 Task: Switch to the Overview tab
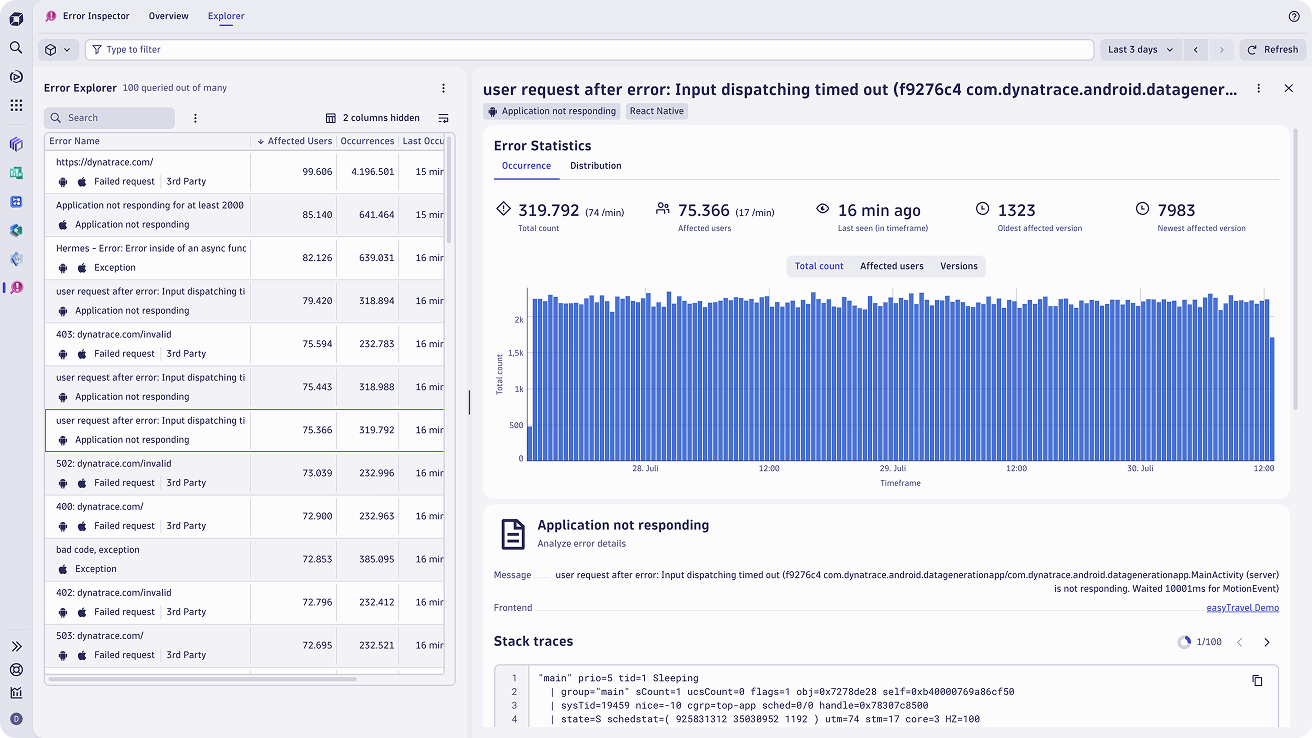pos(168,16)
